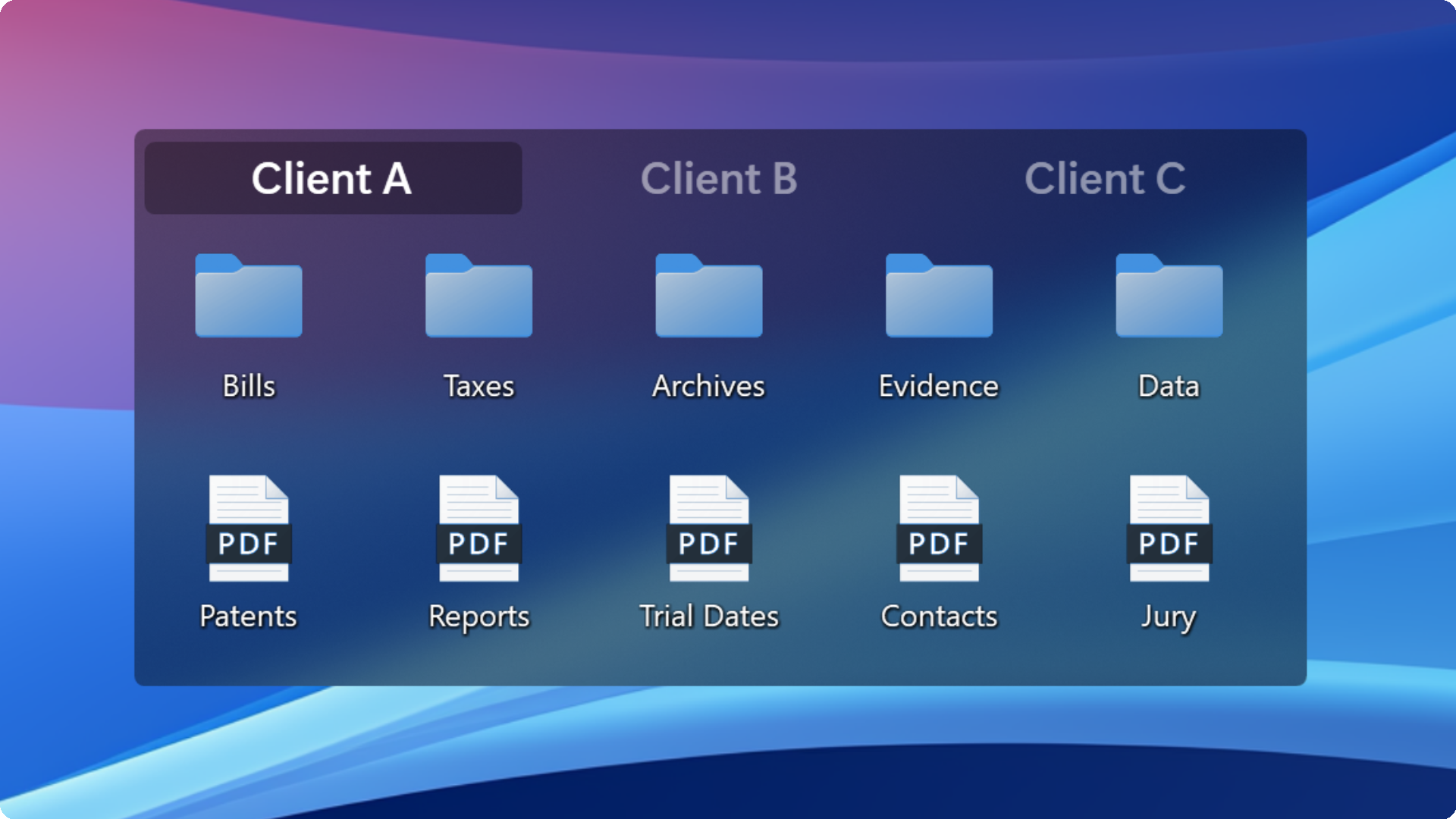Select the Taxes folder name text
The width and height of the screenshot is (1456, 819).
[479, 386]
